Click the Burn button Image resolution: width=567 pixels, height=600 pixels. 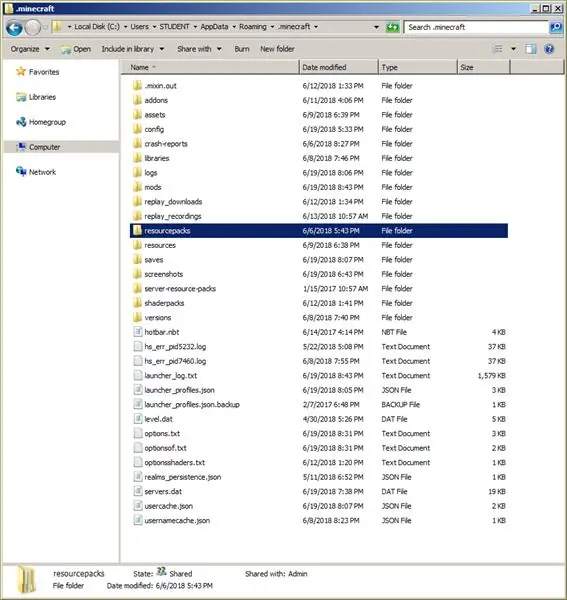[x=242, y=49]
